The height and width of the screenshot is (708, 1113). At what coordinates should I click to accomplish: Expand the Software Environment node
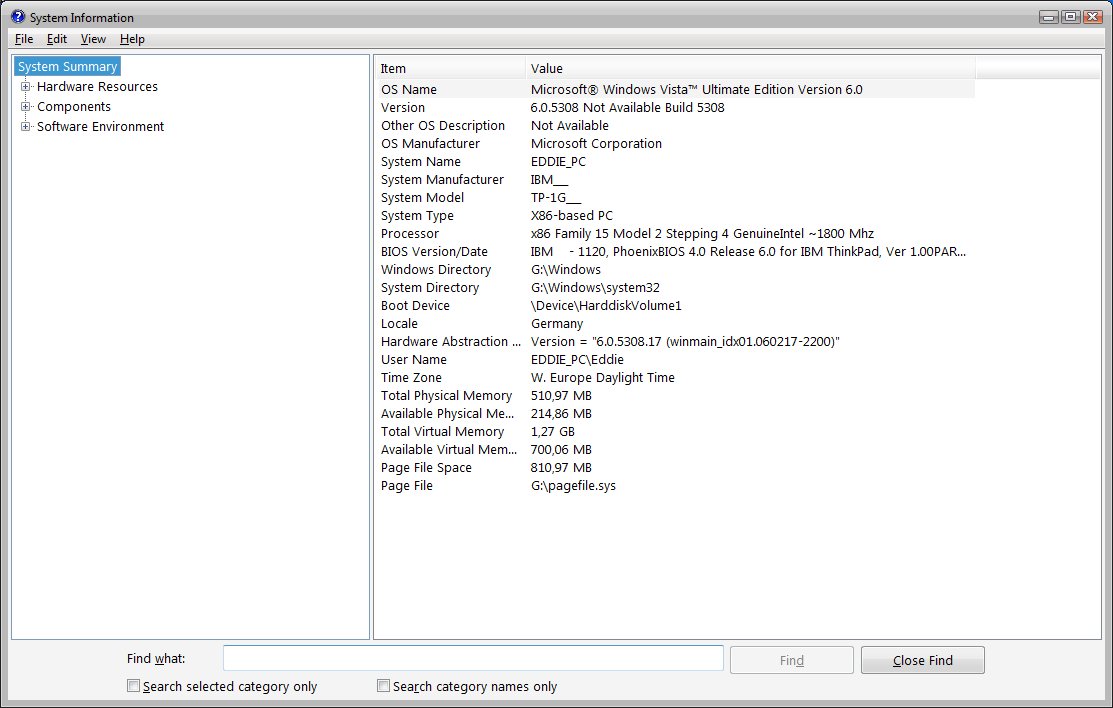(24, 126)
